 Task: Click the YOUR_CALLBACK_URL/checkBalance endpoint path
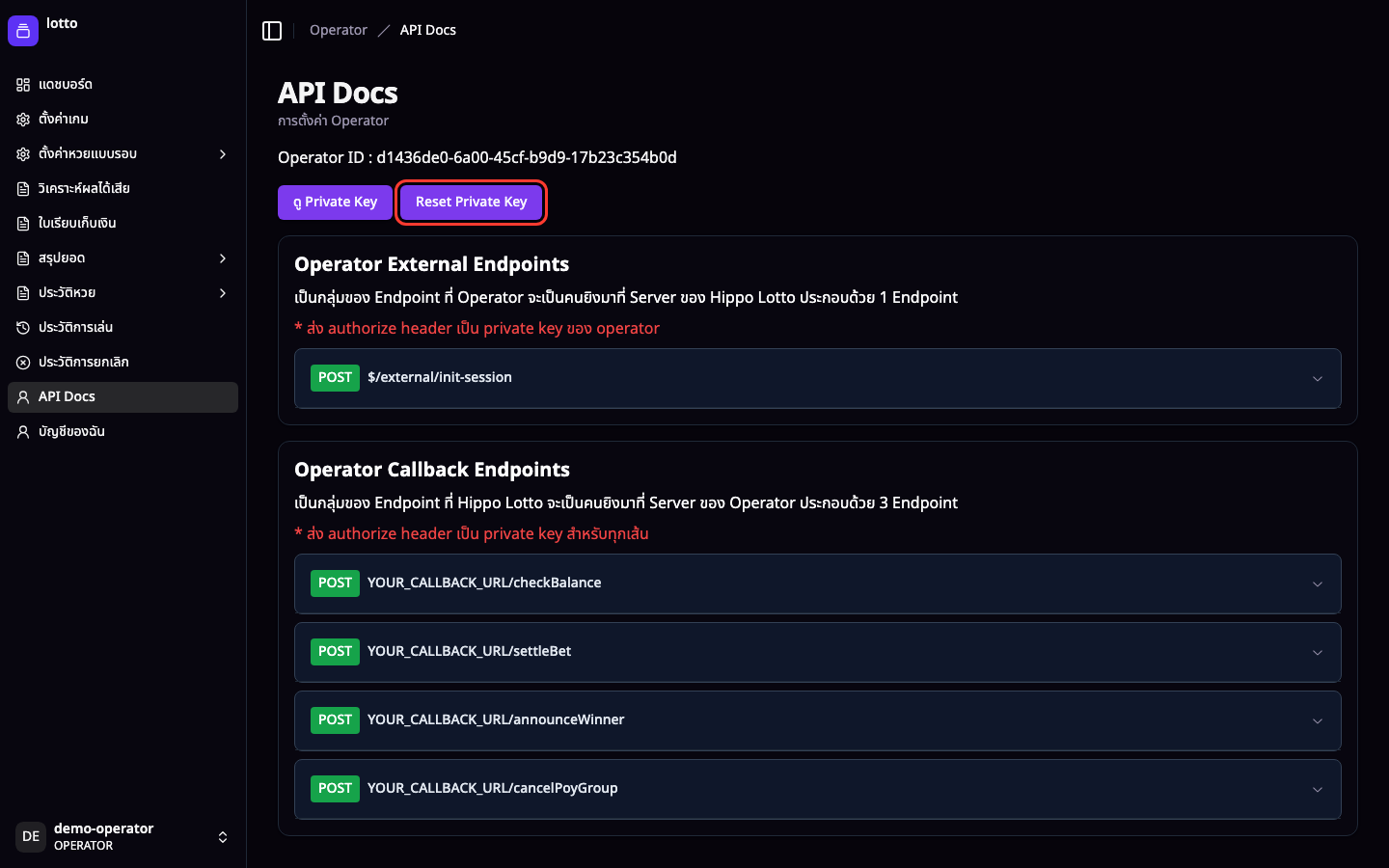(x=484, y=583)
